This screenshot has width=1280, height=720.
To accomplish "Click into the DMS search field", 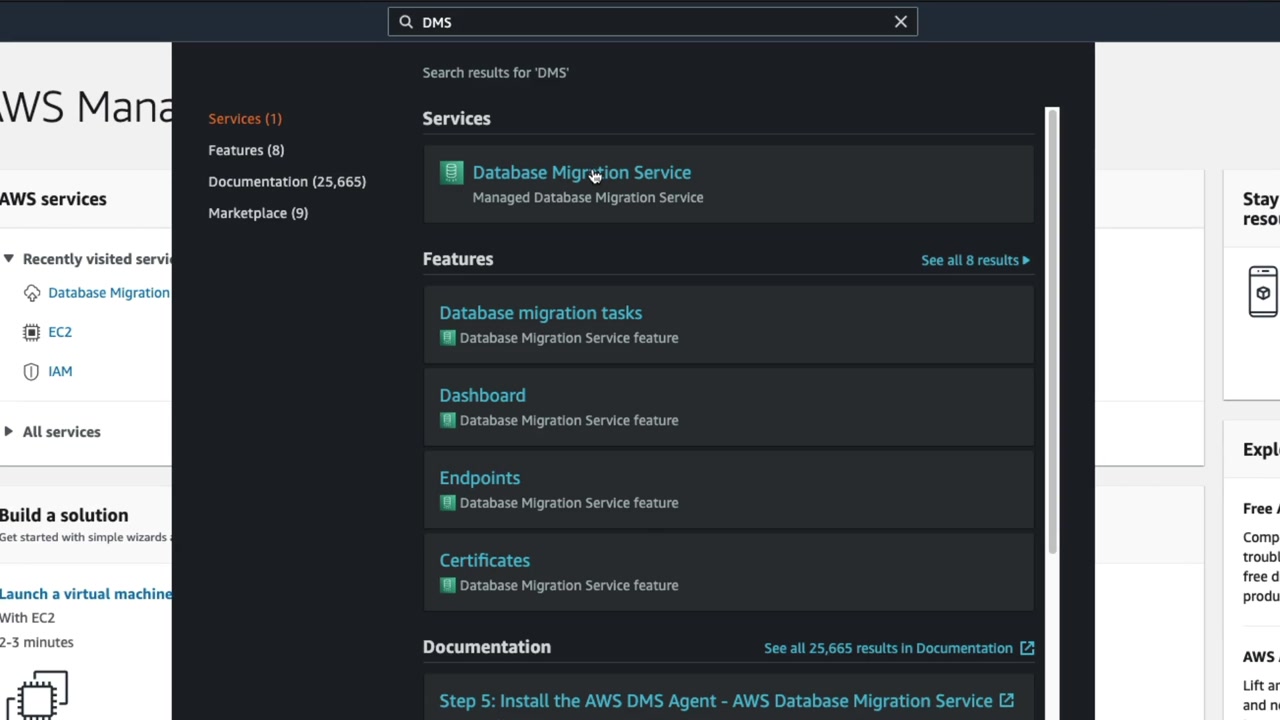I will [650, 22].
